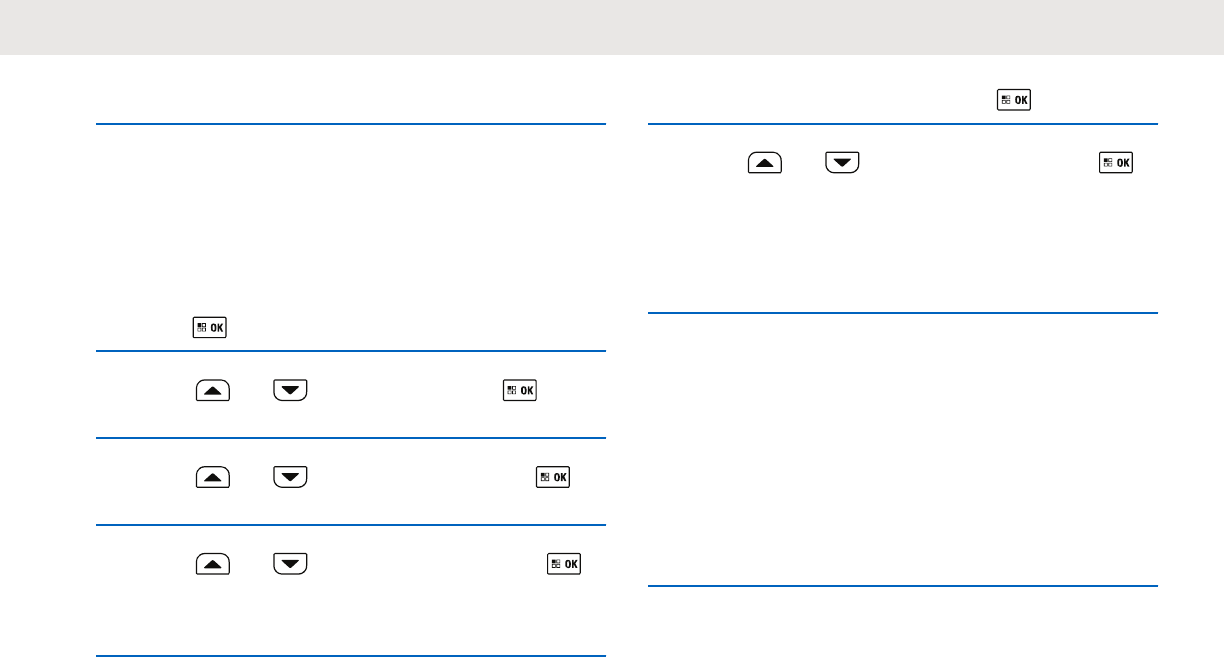Click the bottom blue divider in left column
Viewport: 1224px width, 657px height.
pyautogui.click(x=351, y=656)
